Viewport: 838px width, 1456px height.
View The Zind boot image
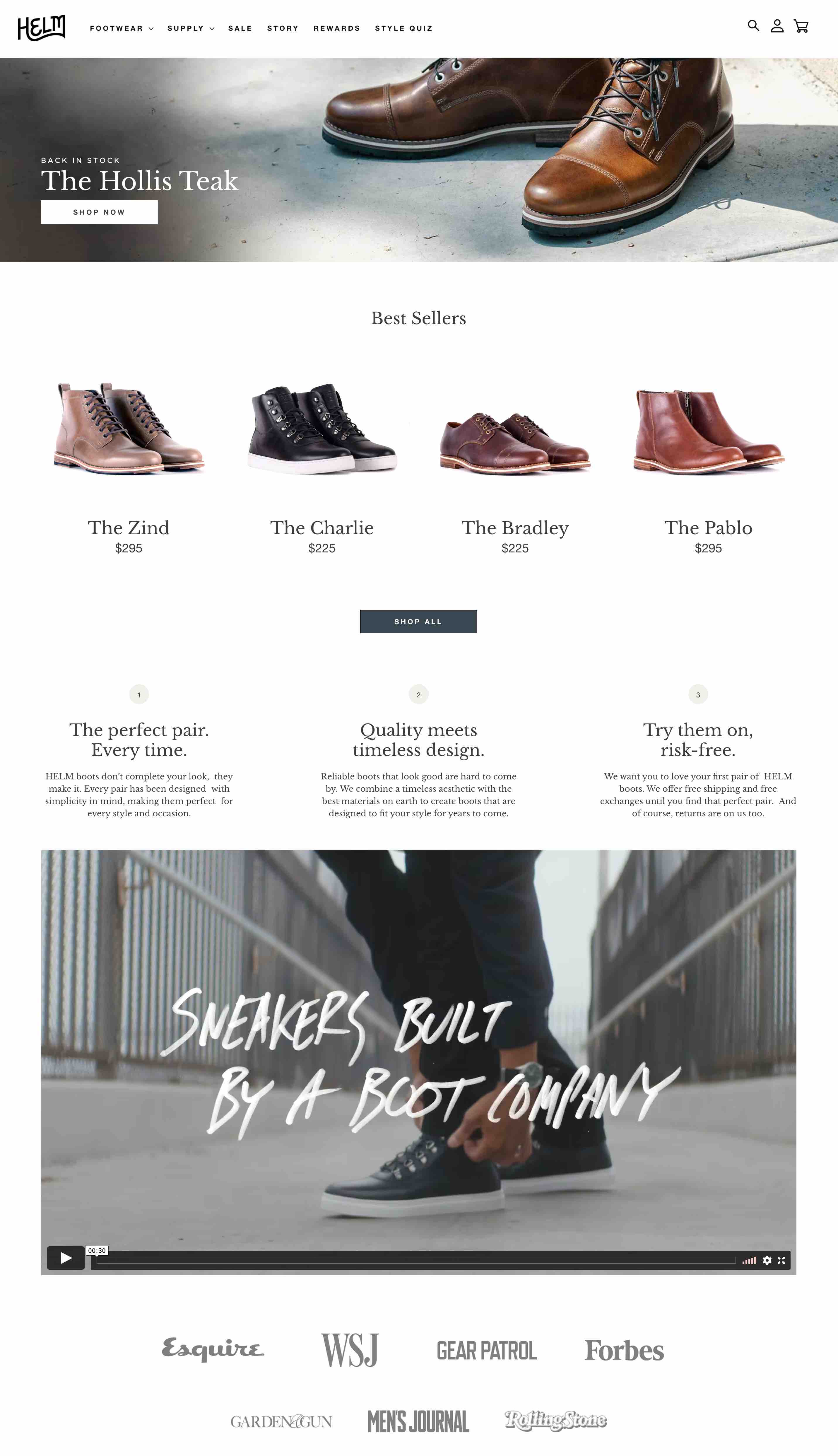[129, 428]
